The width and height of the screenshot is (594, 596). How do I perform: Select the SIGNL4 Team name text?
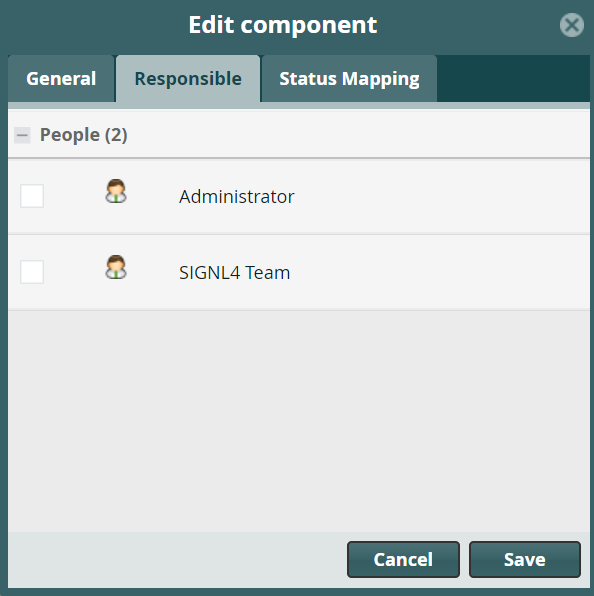pos(234,273)
